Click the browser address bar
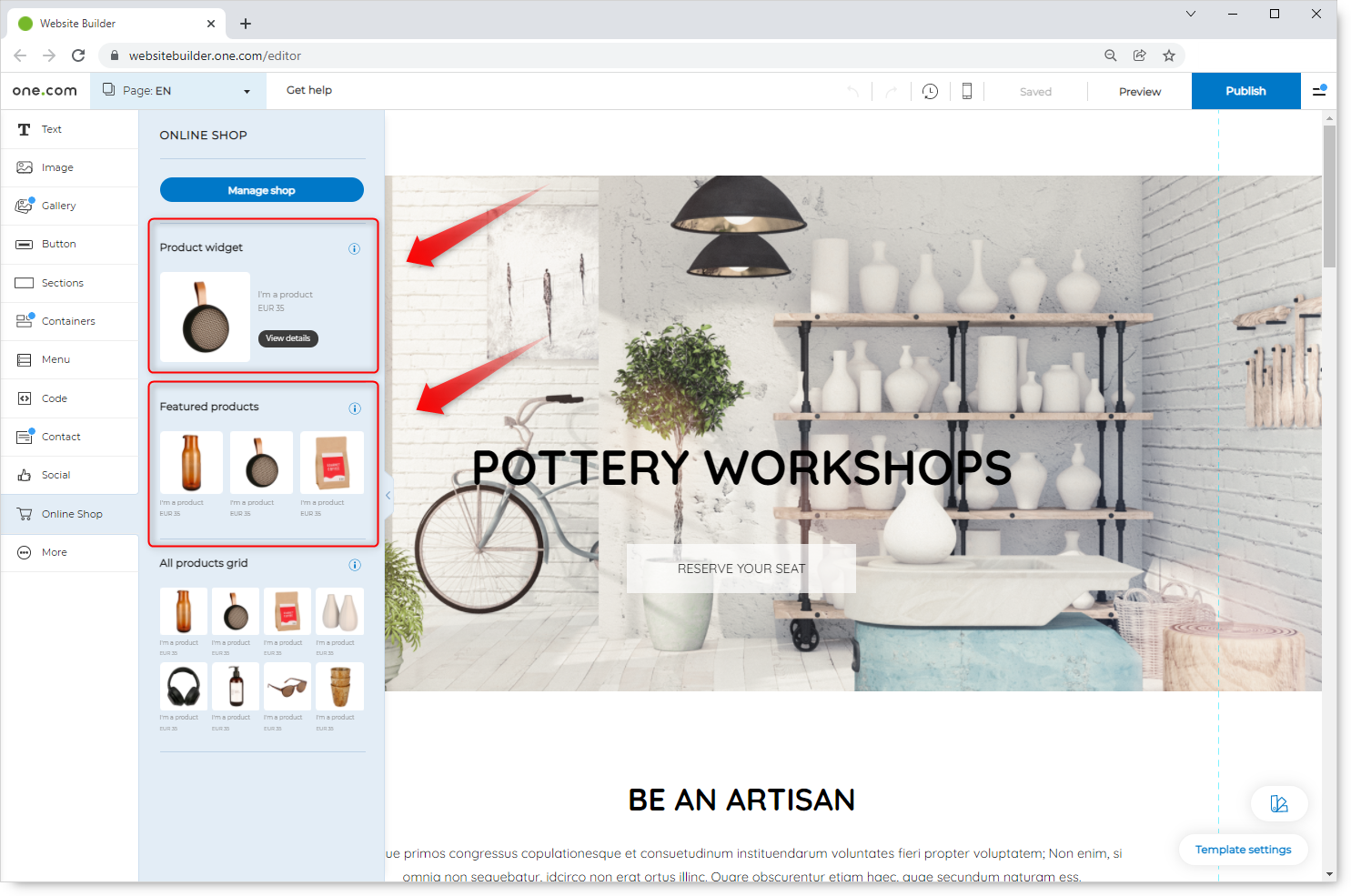Image resolution: width=1351 pixels, height=896 pixels. (x=600, y=55)
